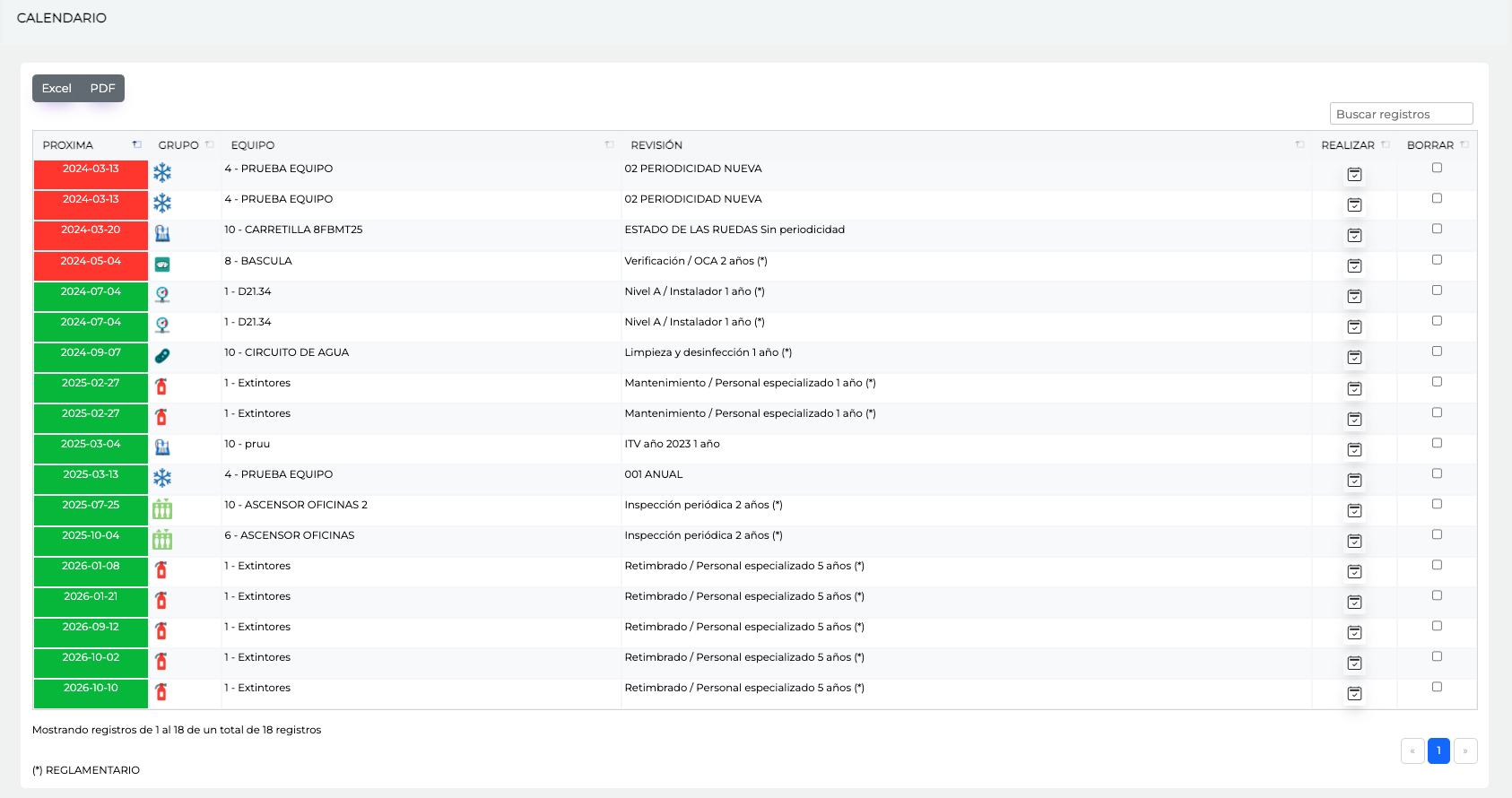Viewport: 1512px width, 798px height.
Task: Click date cell 2024-05-04
Action: point(91,267)
